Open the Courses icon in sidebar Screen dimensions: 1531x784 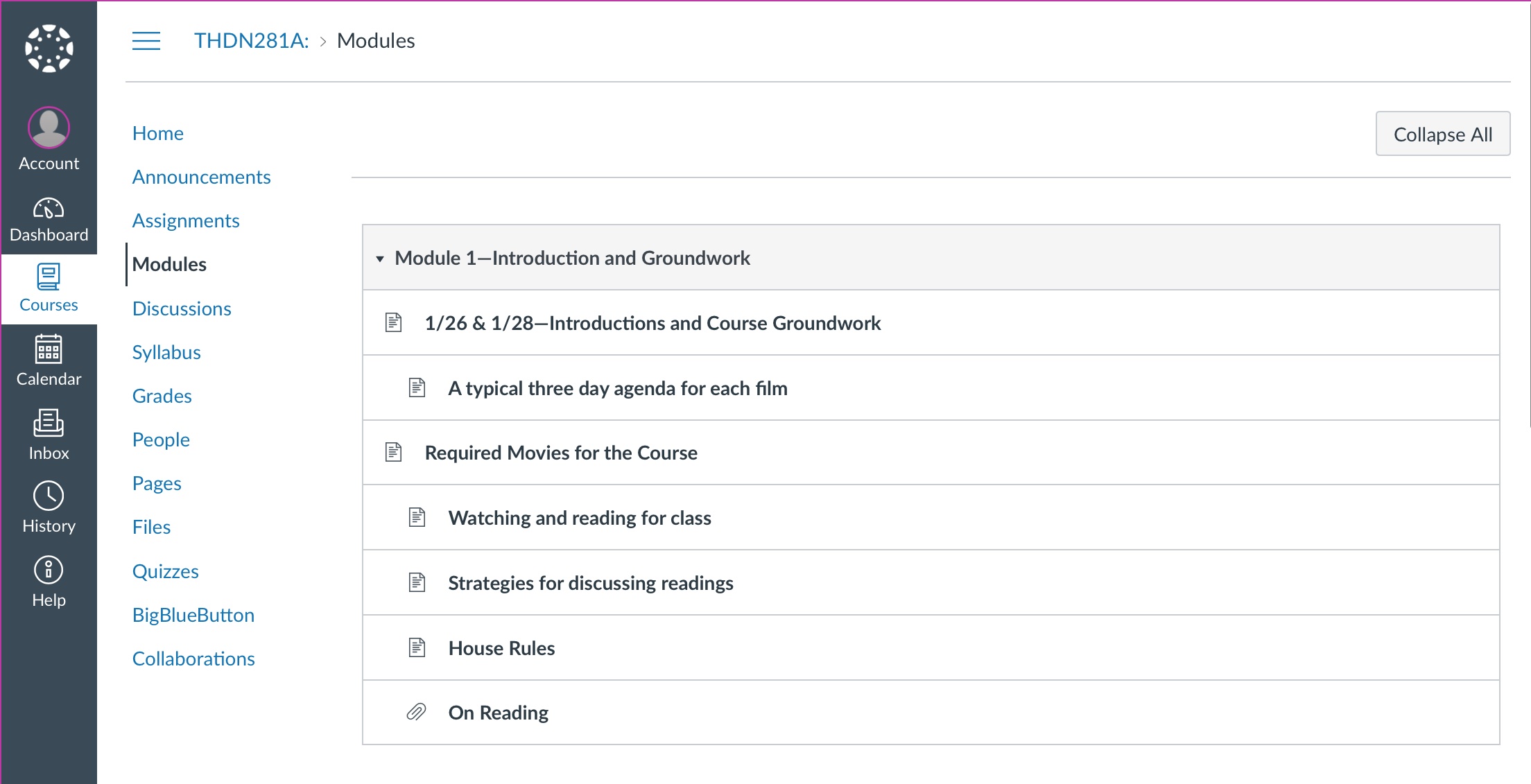49,278
